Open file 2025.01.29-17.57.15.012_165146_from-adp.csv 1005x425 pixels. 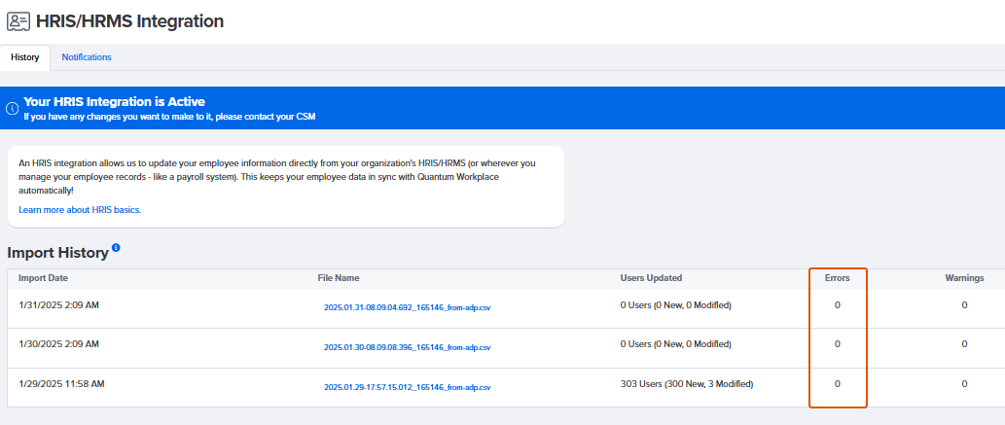click(x=407, y=387)
